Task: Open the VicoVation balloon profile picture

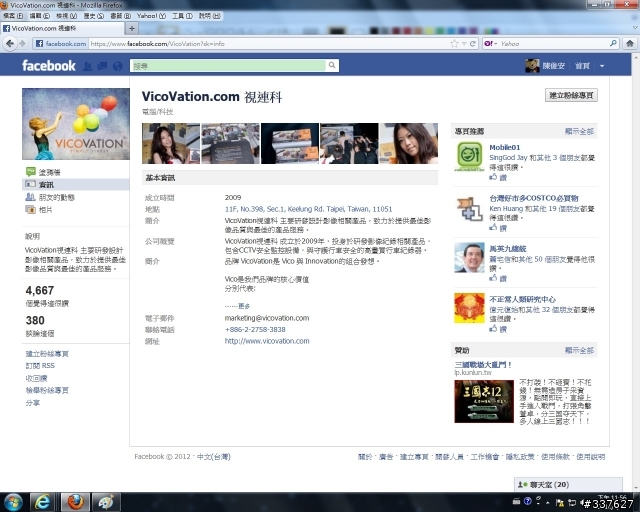Action: (76, 124)
